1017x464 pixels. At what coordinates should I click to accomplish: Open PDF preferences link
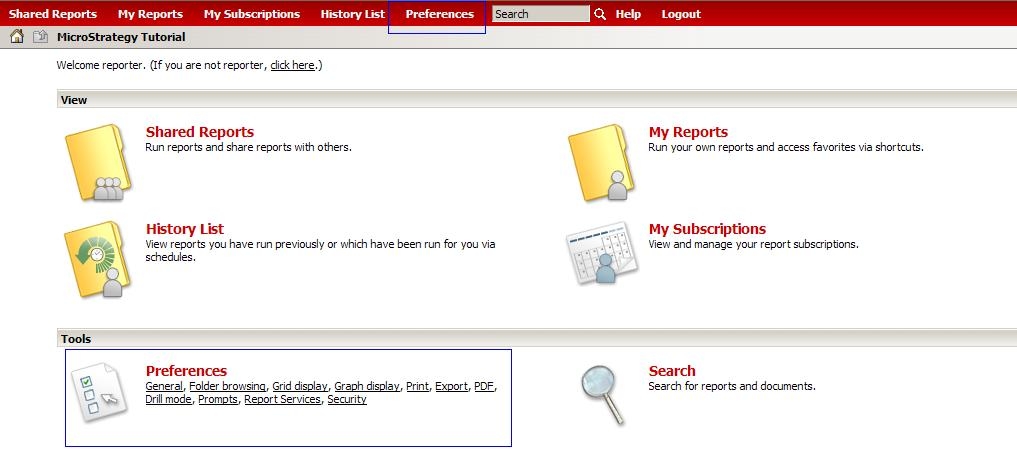(484, 386)
